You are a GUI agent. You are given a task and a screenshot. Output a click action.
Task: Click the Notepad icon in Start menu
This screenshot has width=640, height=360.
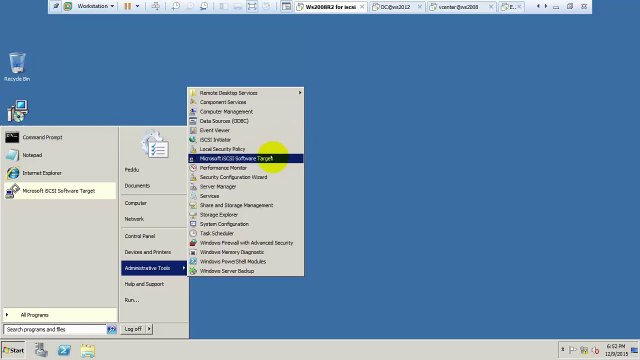click(12, 155)
